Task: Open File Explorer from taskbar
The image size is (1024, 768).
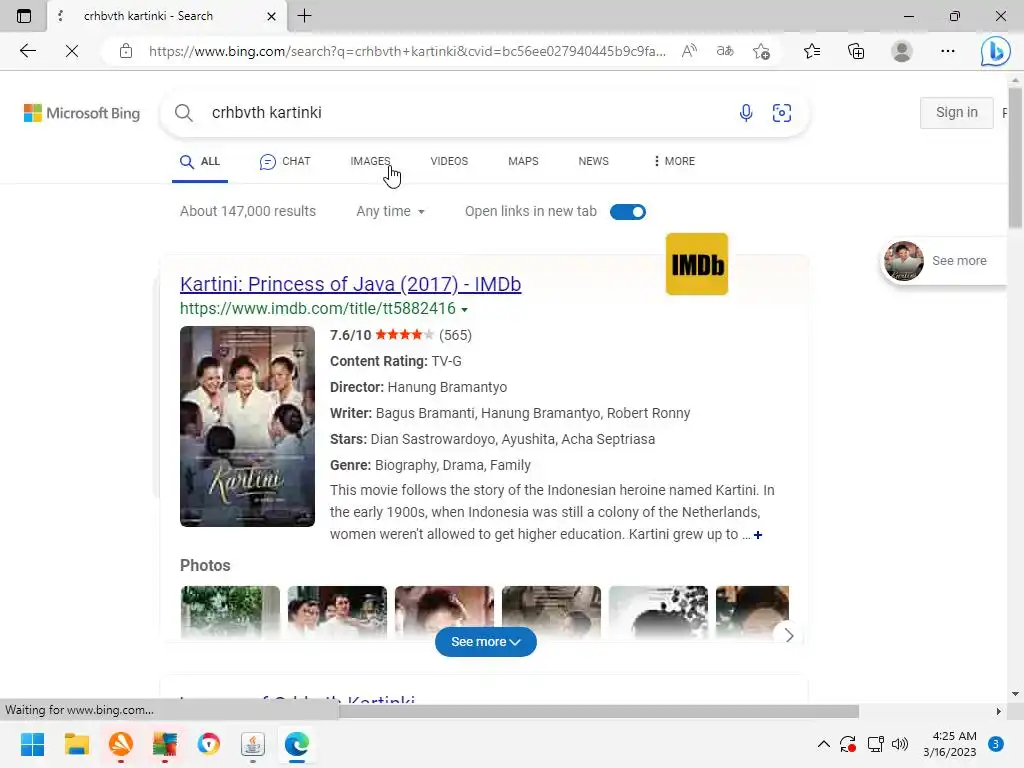Action: pyautogui.click(x=76, y=744)
